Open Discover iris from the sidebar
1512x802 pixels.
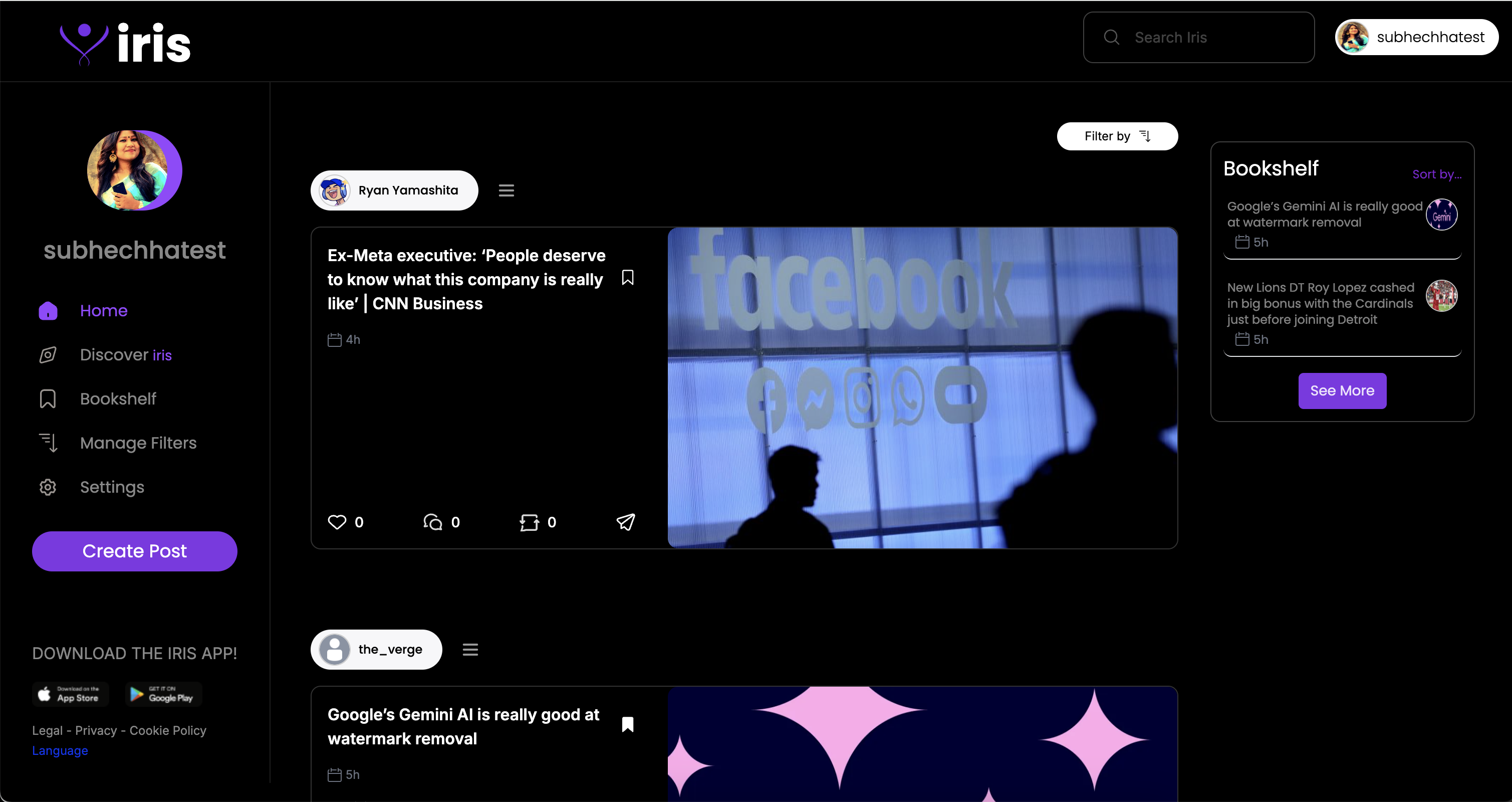pos(126,354)
